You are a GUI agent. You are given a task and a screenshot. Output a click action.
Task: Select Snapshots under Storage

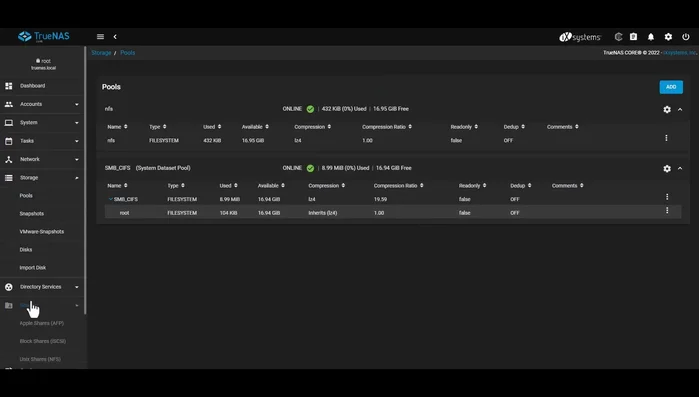click(32, 213)
